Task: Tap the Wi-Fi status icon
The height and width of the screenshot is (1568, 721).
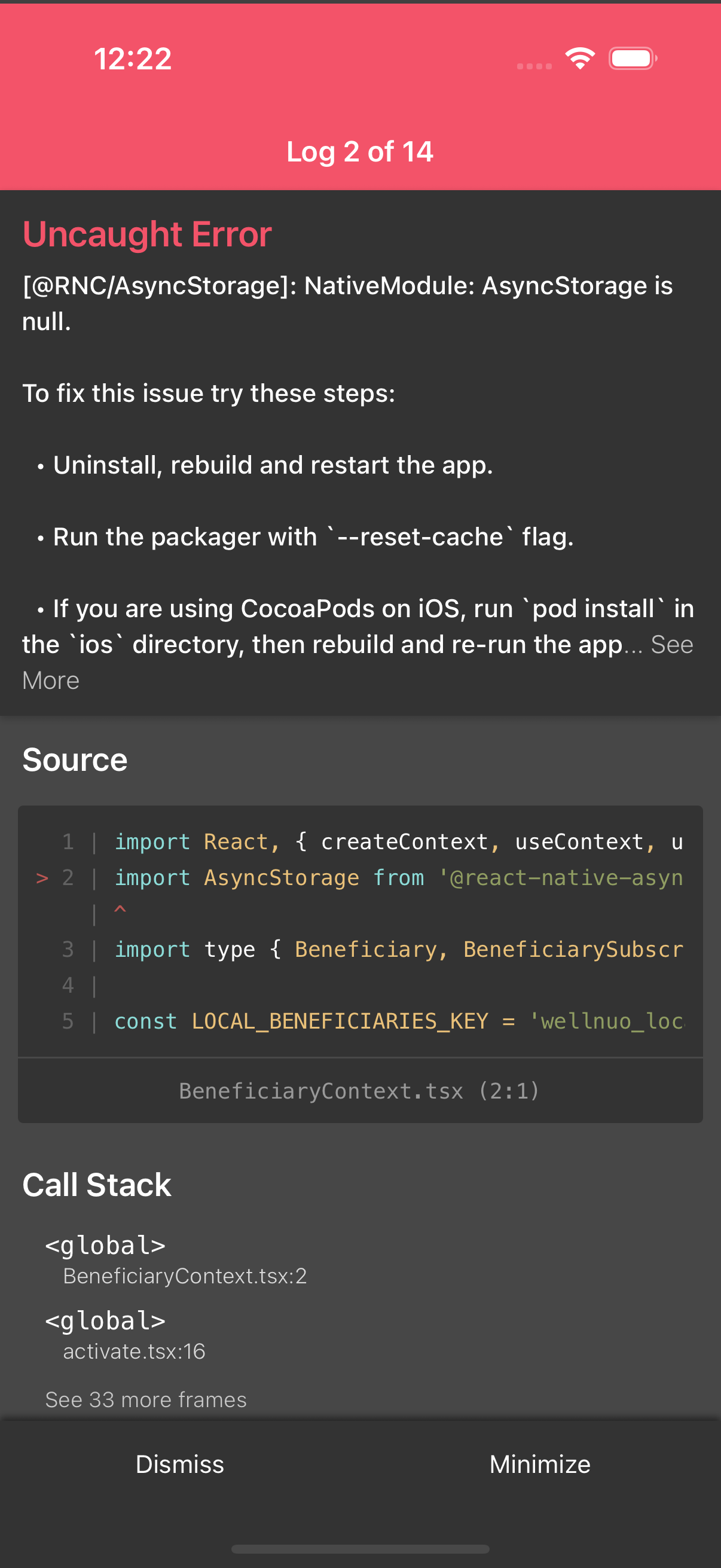Action: point(580,59)
